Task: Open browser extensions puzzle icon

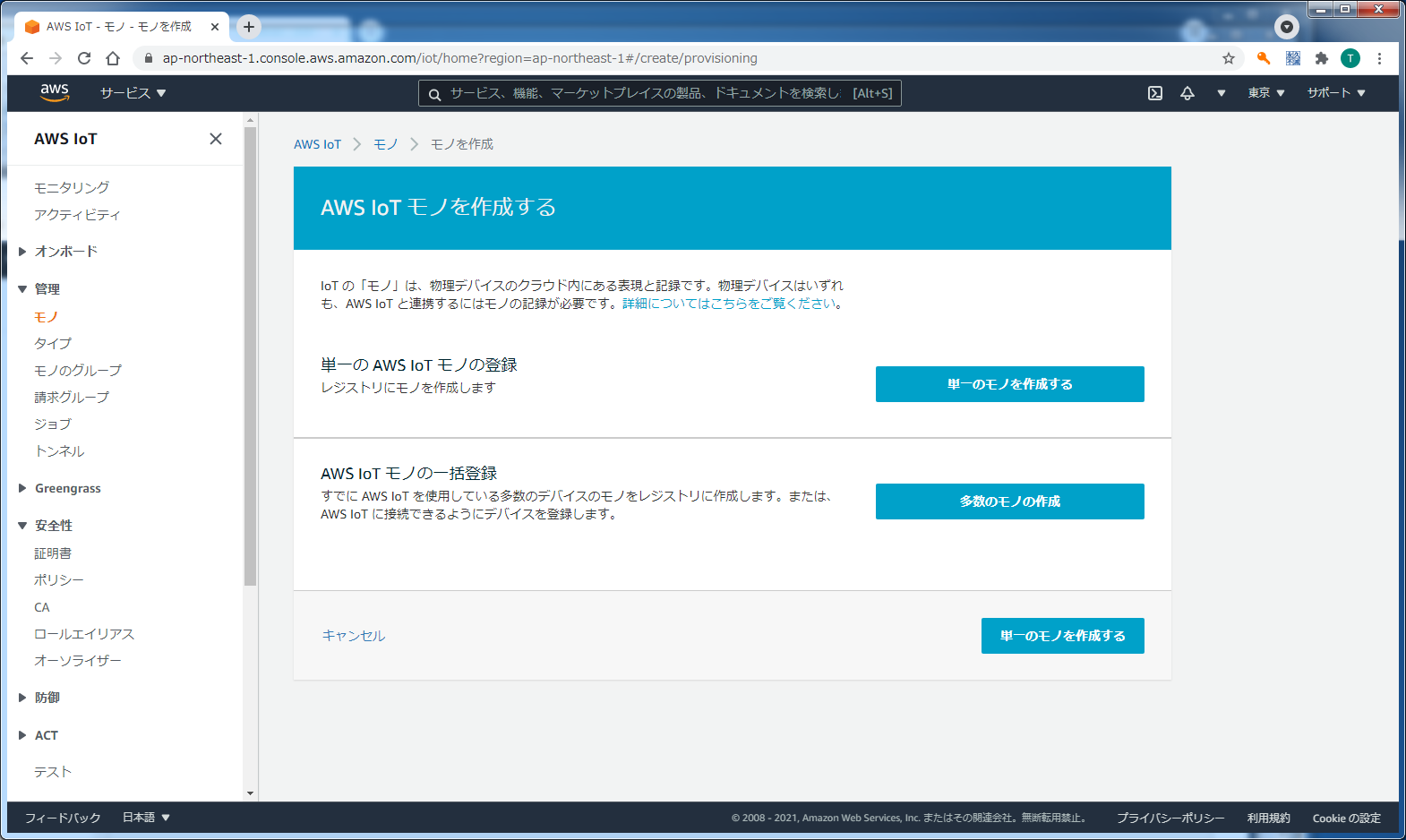Action: (1322, 58)
